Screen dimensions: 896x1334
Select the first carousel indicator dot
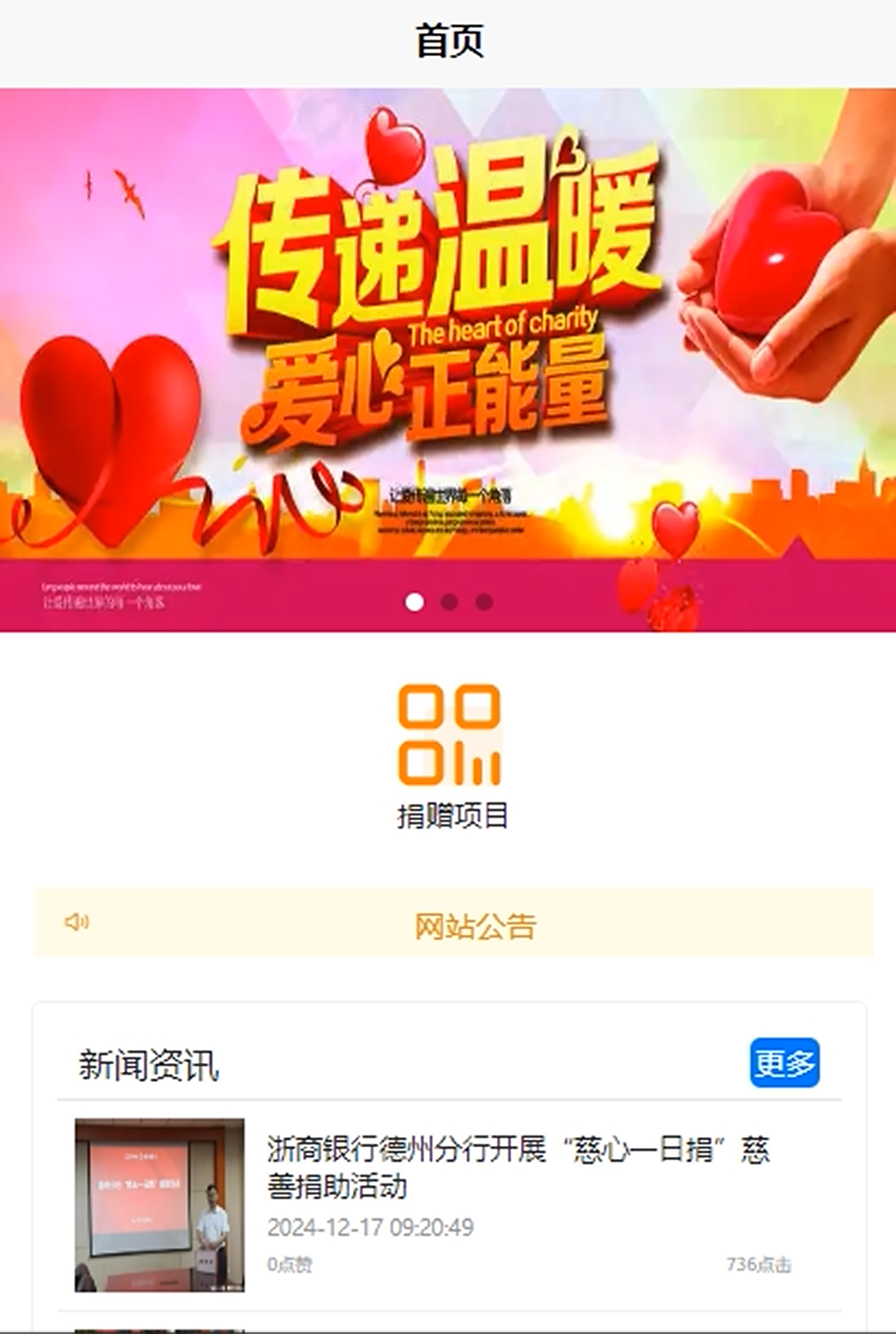414,602
